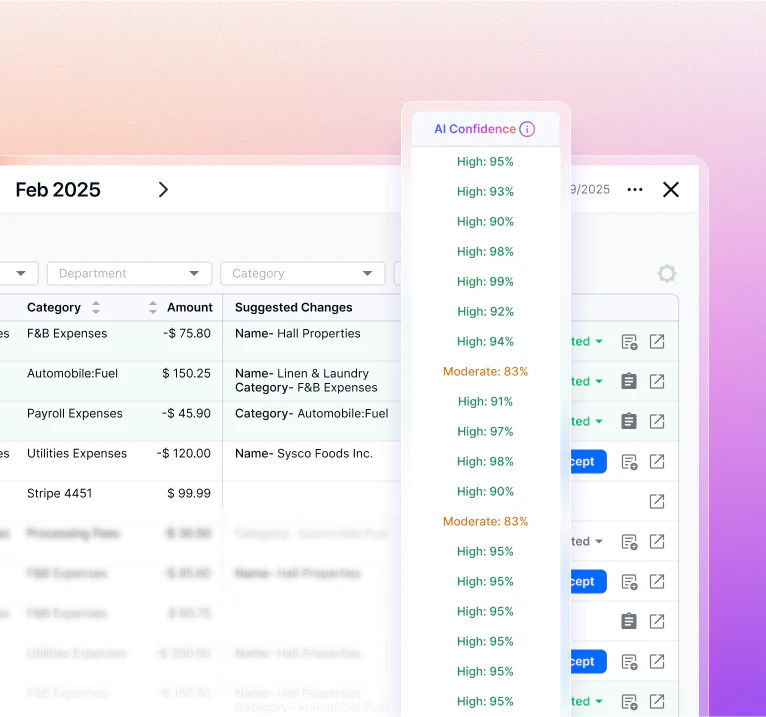Click clipboard notes icon in Payroll Expenses row
This screenshot has height=717, width=766.
[x=629, y=422]
